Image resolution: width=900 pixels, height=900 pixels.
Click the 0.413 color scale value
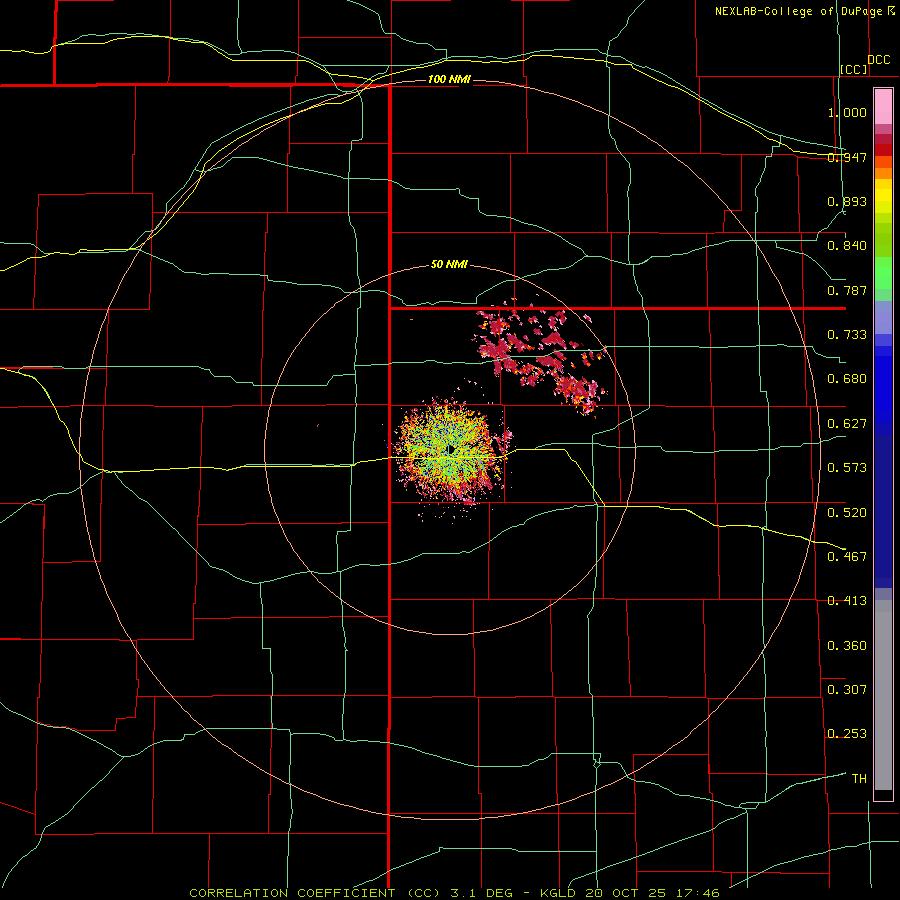click(x=847, y=601)
